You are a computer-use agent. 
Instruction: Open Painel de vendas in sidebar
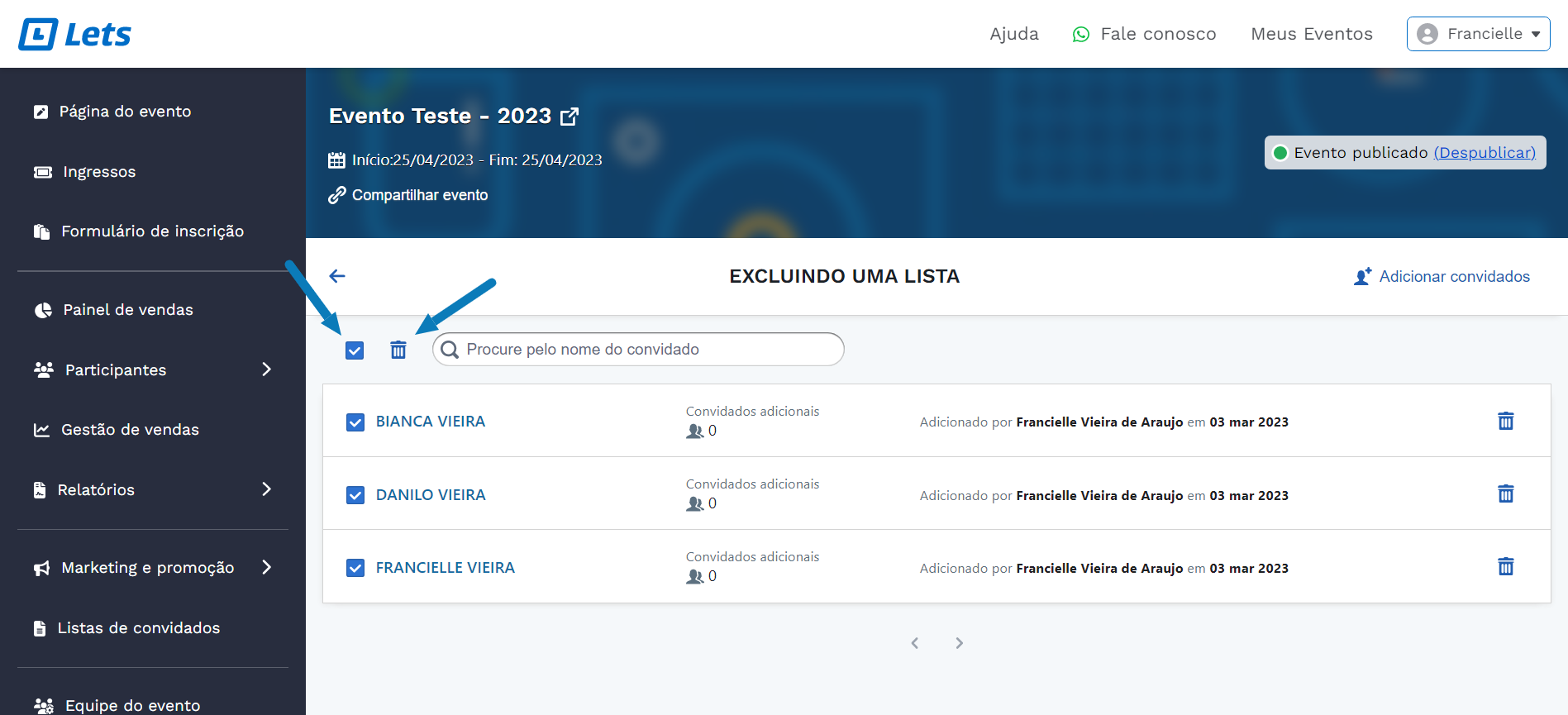point(127,310)
